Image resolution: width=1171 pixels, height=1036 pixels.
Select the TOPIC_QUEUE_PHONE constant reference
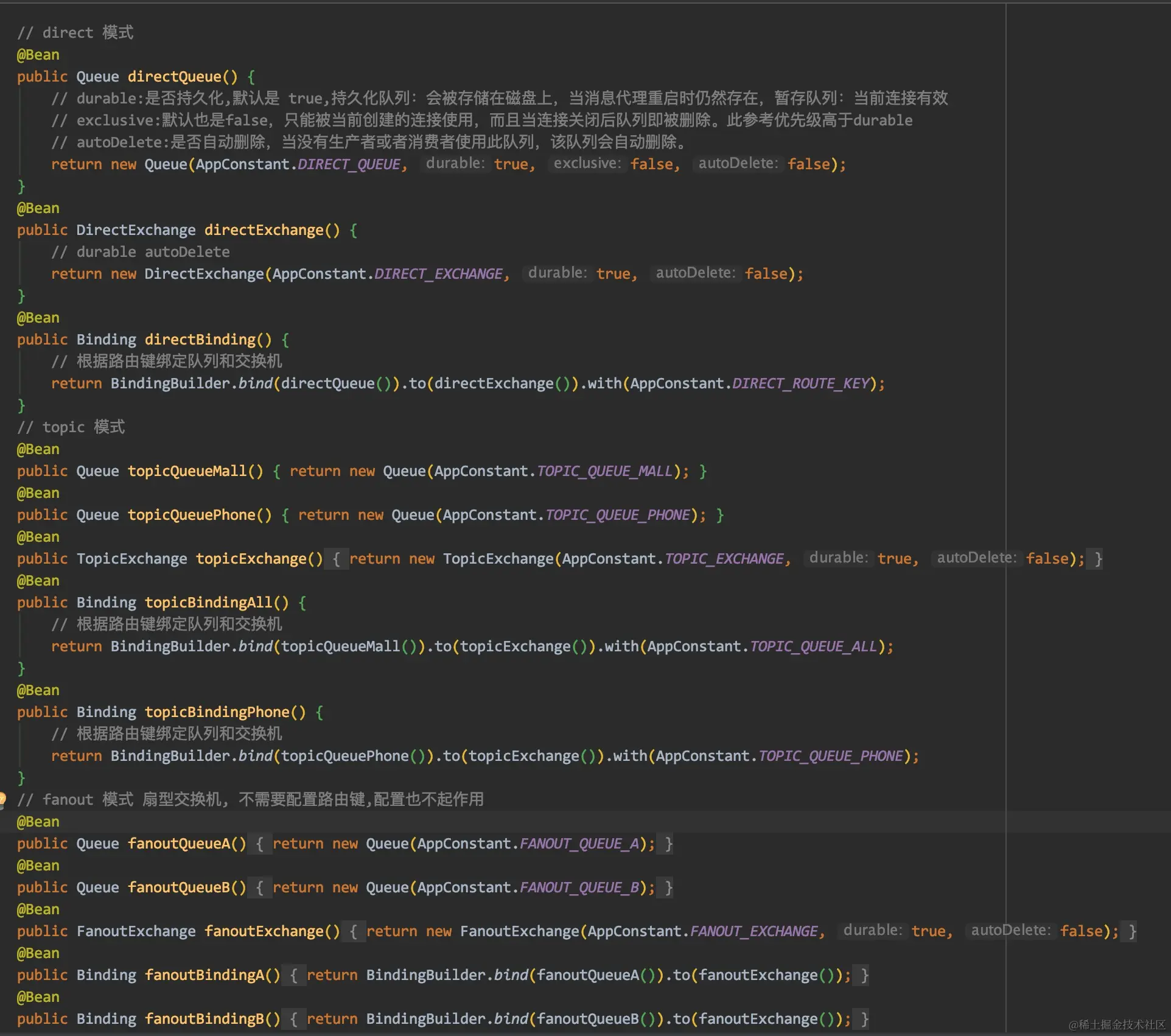tap(618, 514)
